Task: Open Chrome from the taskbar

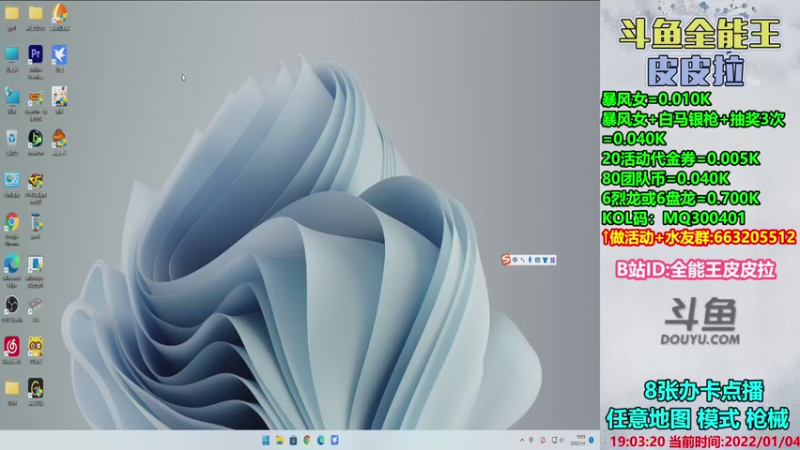Action: 307,440
